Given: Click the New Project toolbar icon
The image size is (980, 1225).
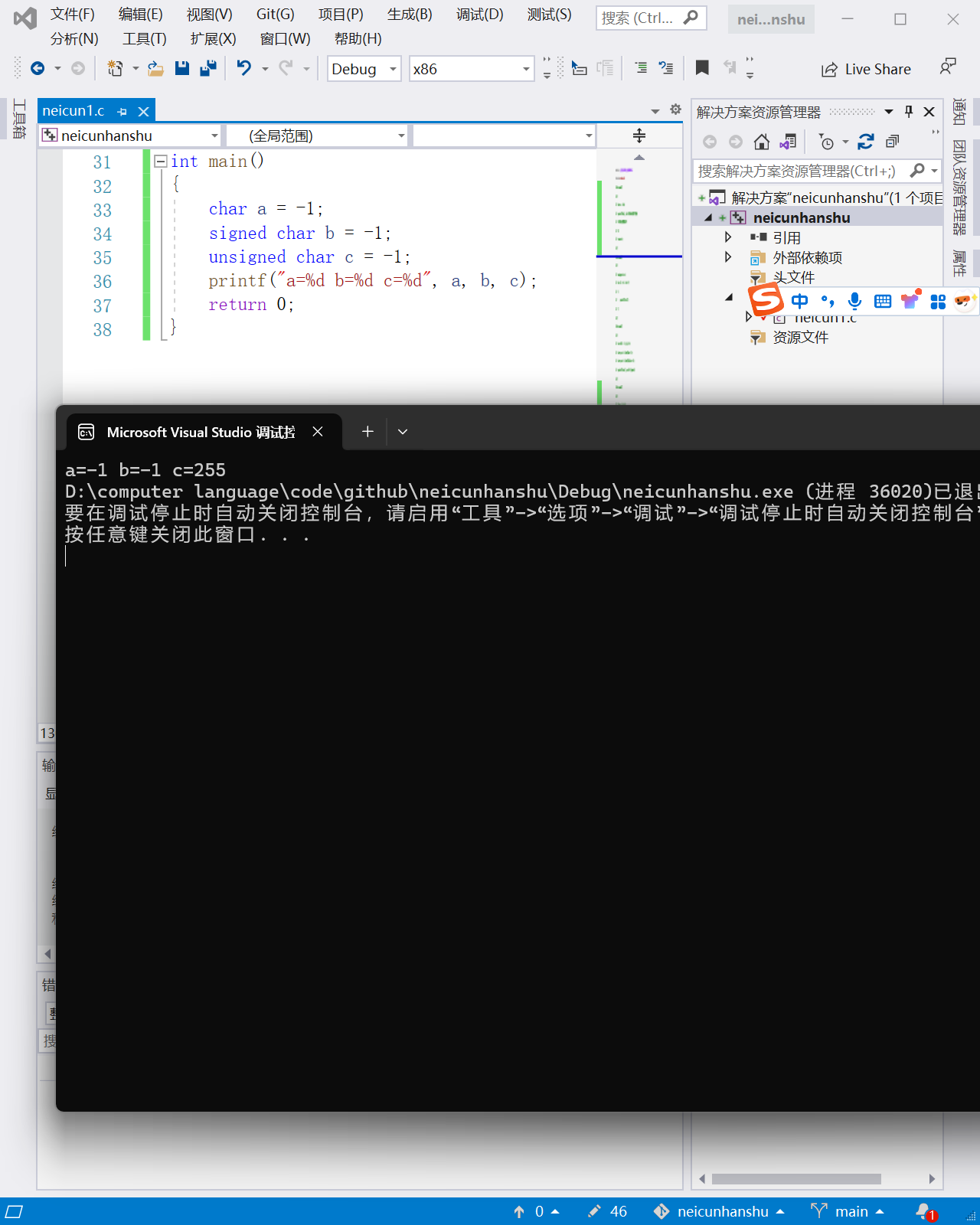Looking at the screenshot, I should click(x=115, y=69).
